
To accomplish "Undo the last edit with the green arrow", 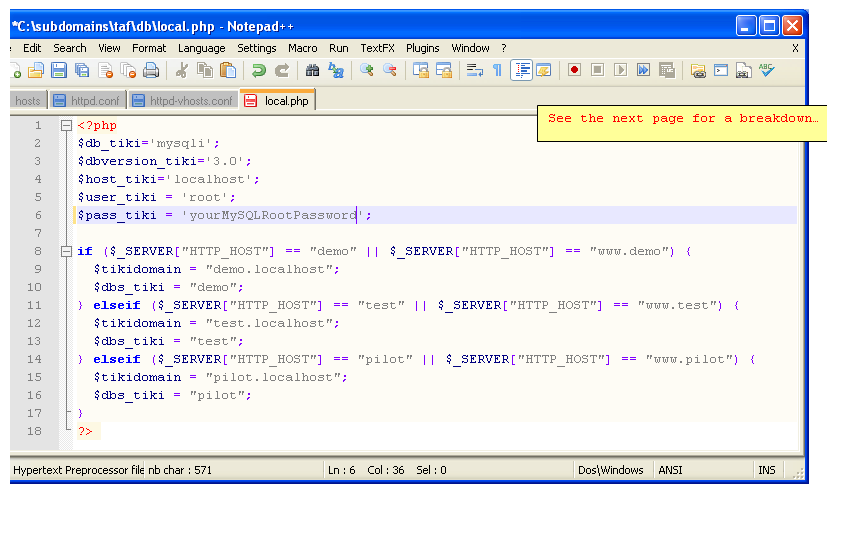I will click(258, 70).
